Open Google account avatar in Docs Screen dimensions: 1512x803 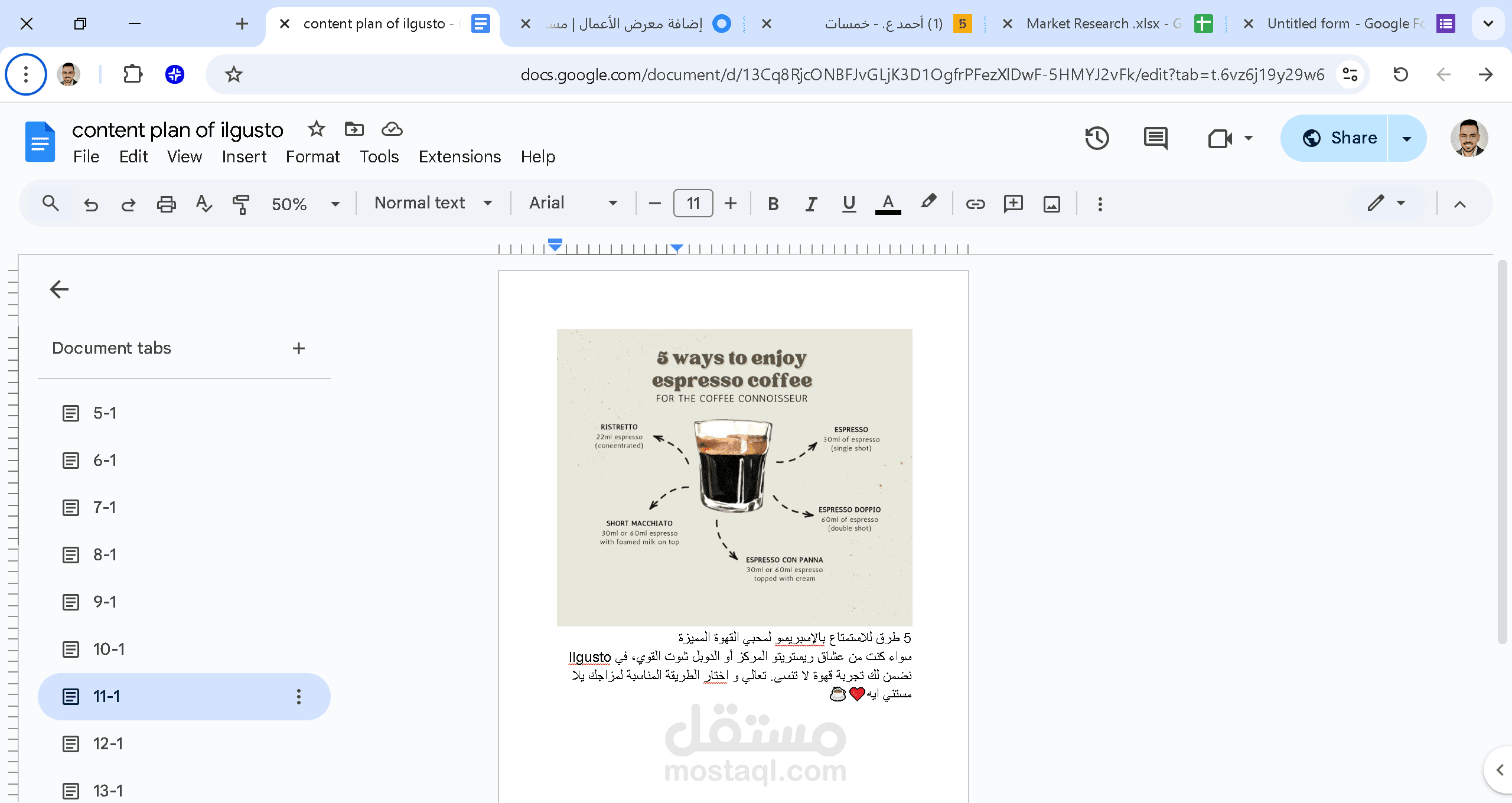click(x=1469, y=138)
